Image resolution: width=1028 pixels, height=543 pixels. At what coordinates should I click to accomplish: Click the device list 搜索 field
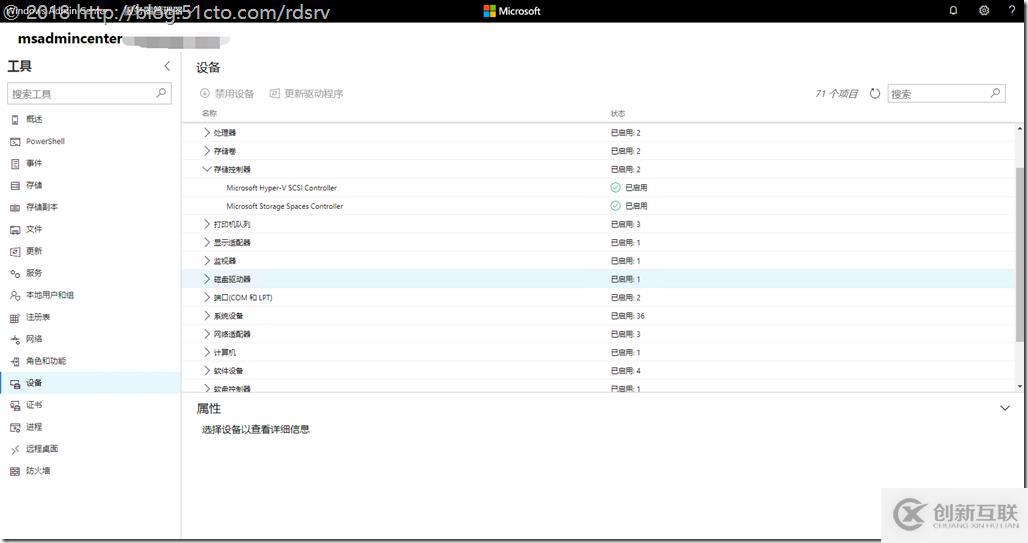[x=946, y=94]
